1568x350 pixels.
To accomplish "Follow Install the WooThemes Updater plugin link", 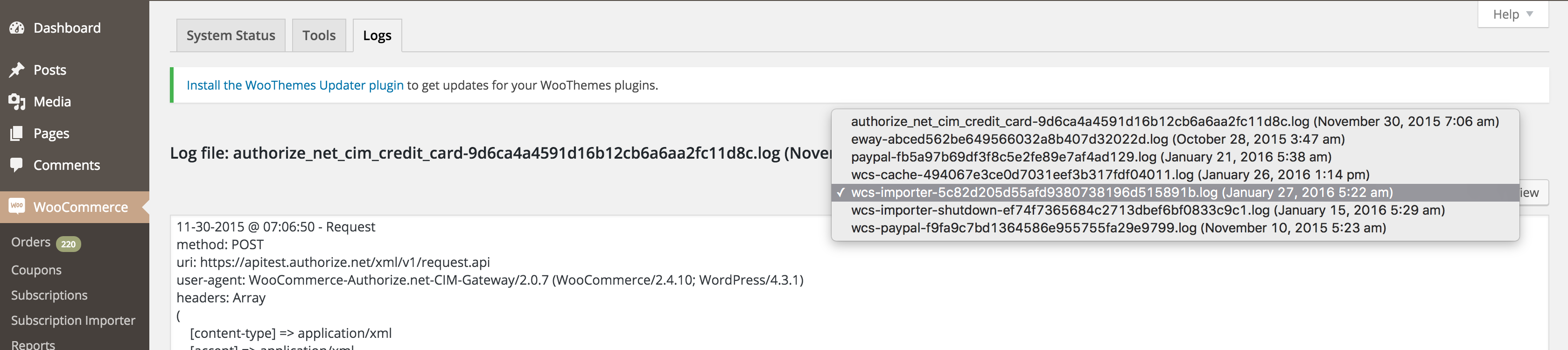I will [x=294, y=85].
